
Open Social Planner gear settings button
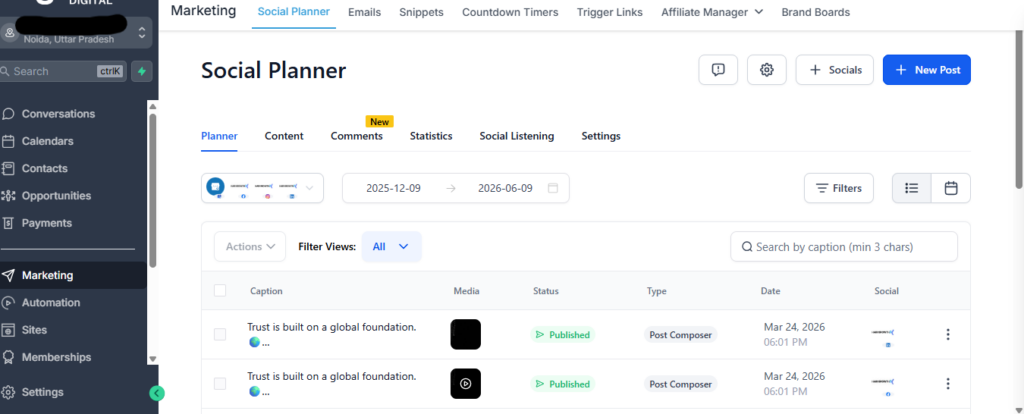[x=767, y=70]
